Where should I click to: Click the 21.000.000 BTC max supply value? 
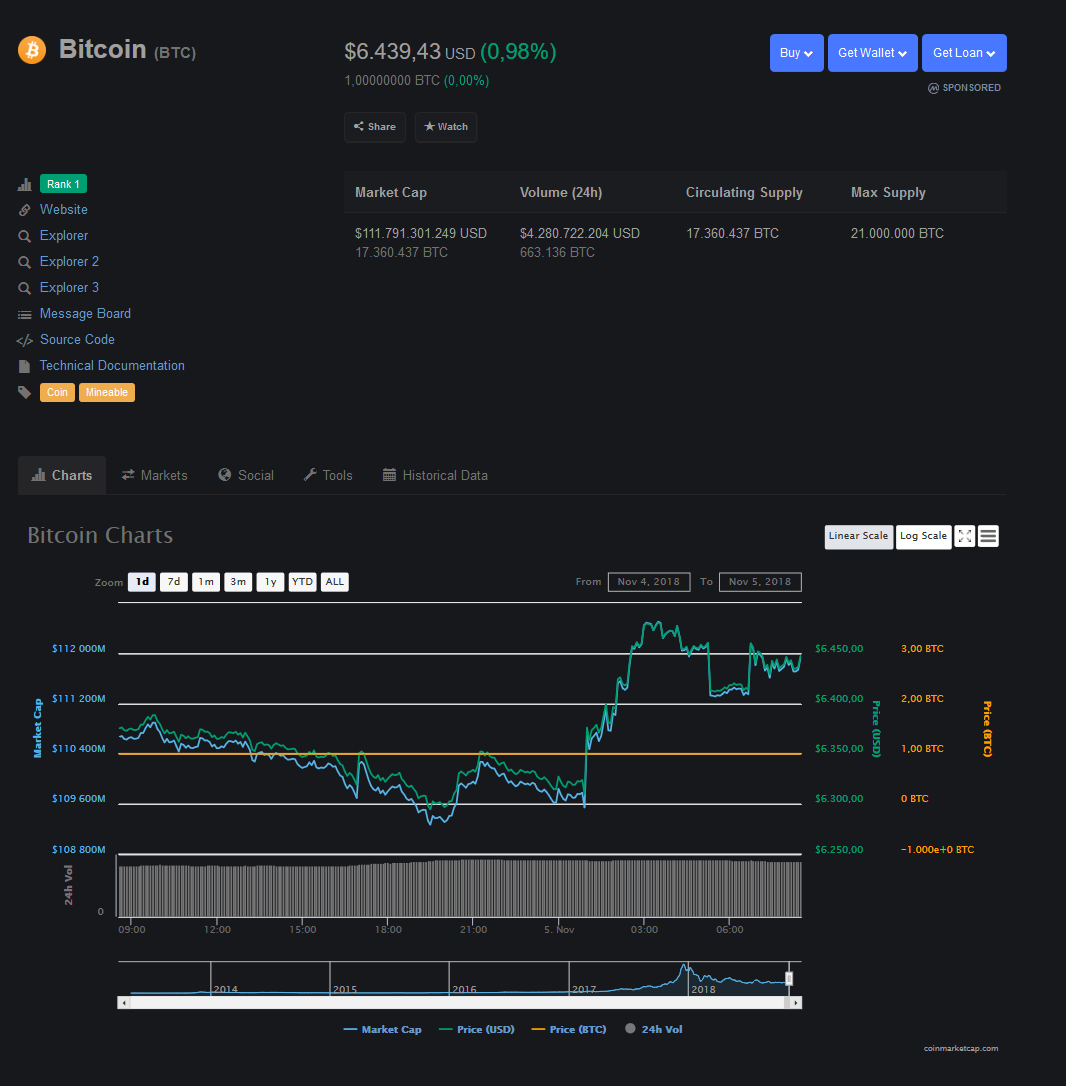click(x=897, y=233)
